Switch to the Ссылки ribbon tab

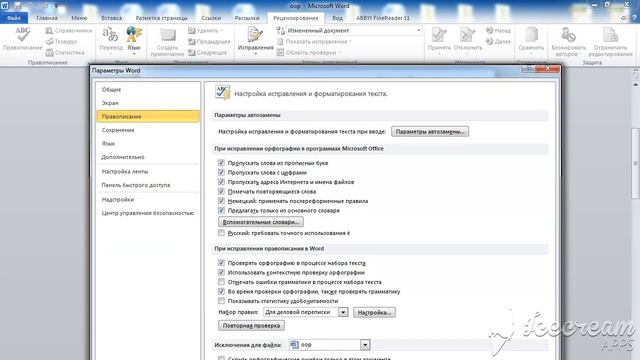point(211,18)
